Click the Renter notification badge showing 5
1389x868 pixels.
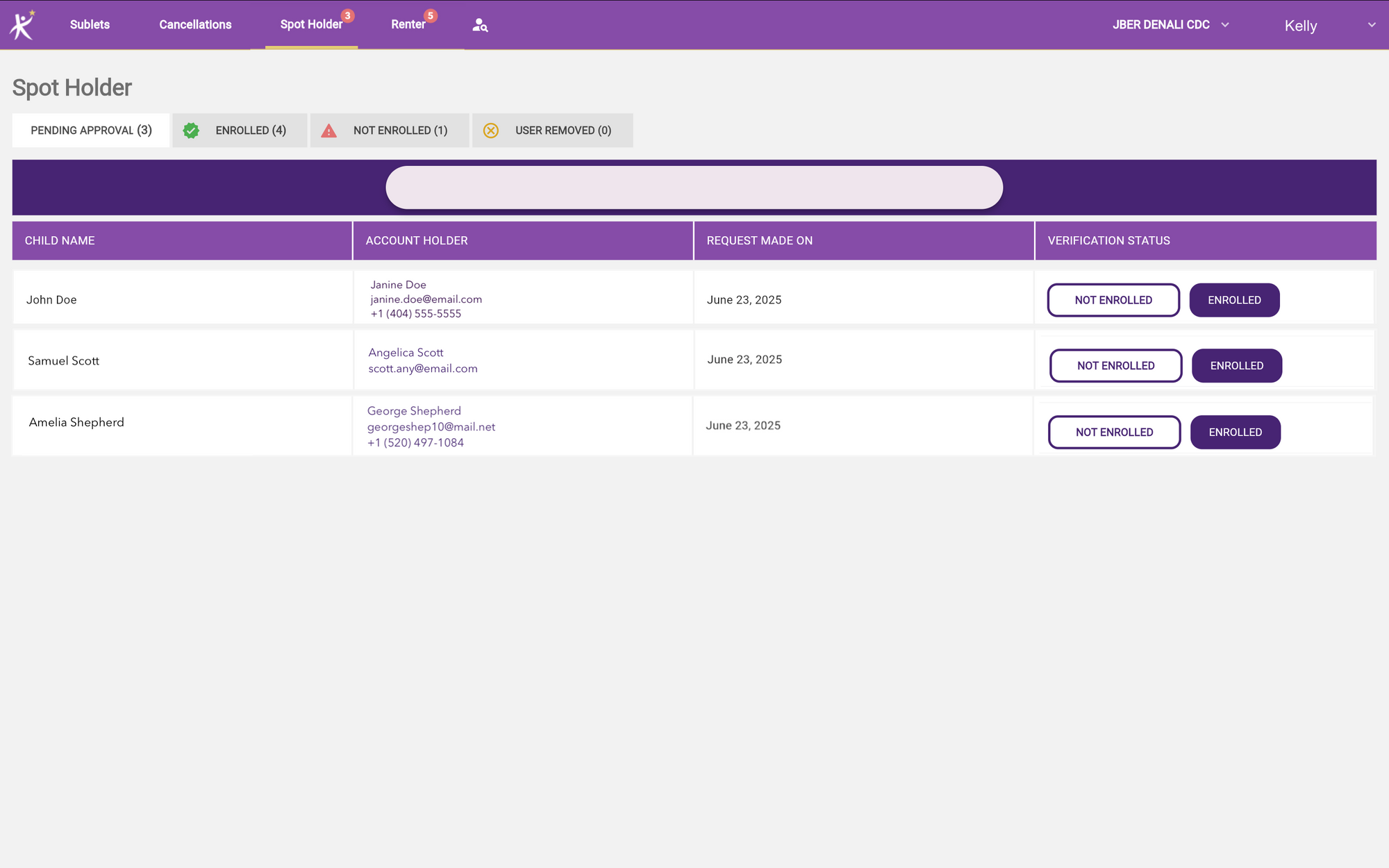click(x=431, y=15)
